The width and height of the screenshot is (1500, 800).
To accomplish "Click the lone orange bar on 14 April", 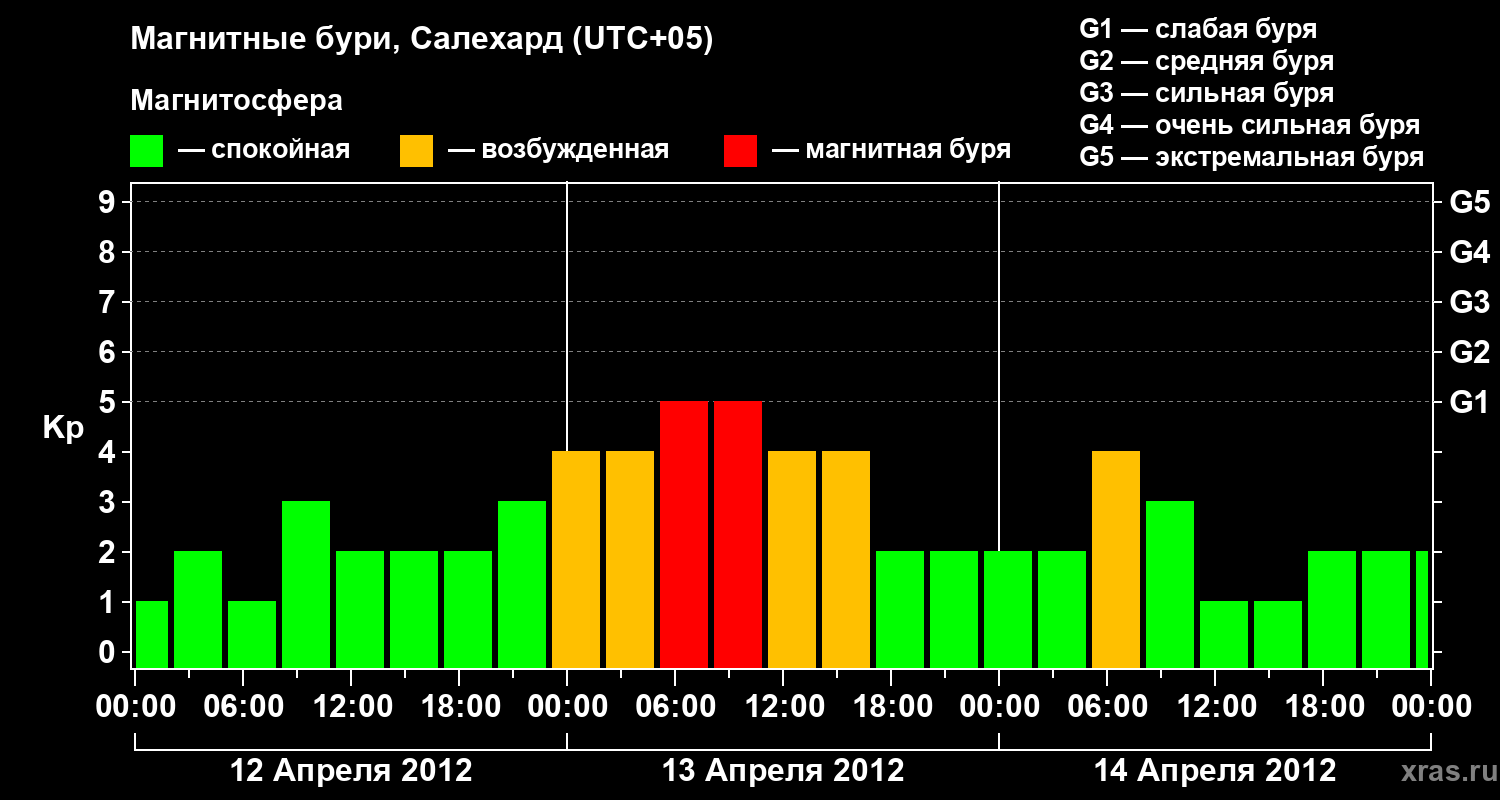I will click(x=1116, y=560).
